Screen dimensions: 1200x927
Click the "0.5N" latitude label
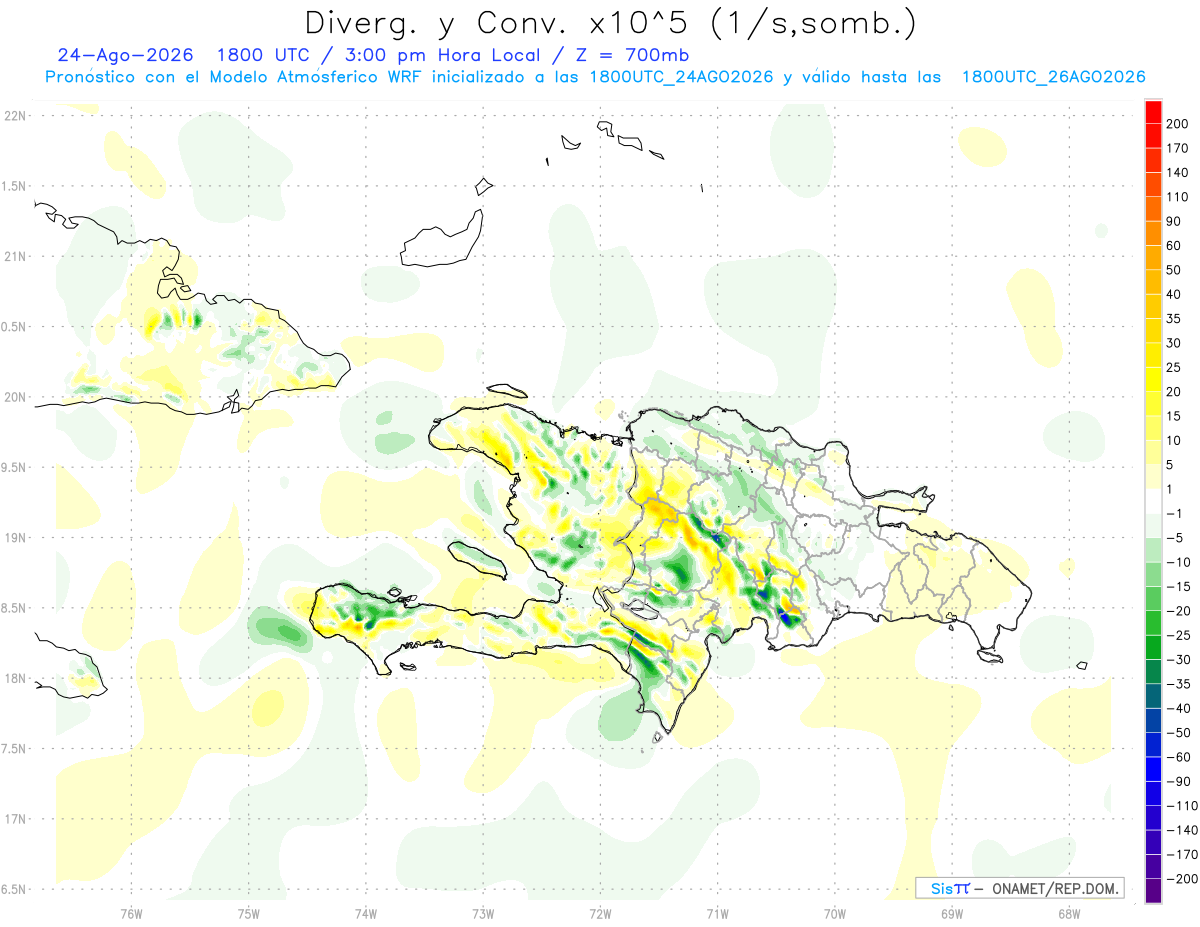point(14,327)
